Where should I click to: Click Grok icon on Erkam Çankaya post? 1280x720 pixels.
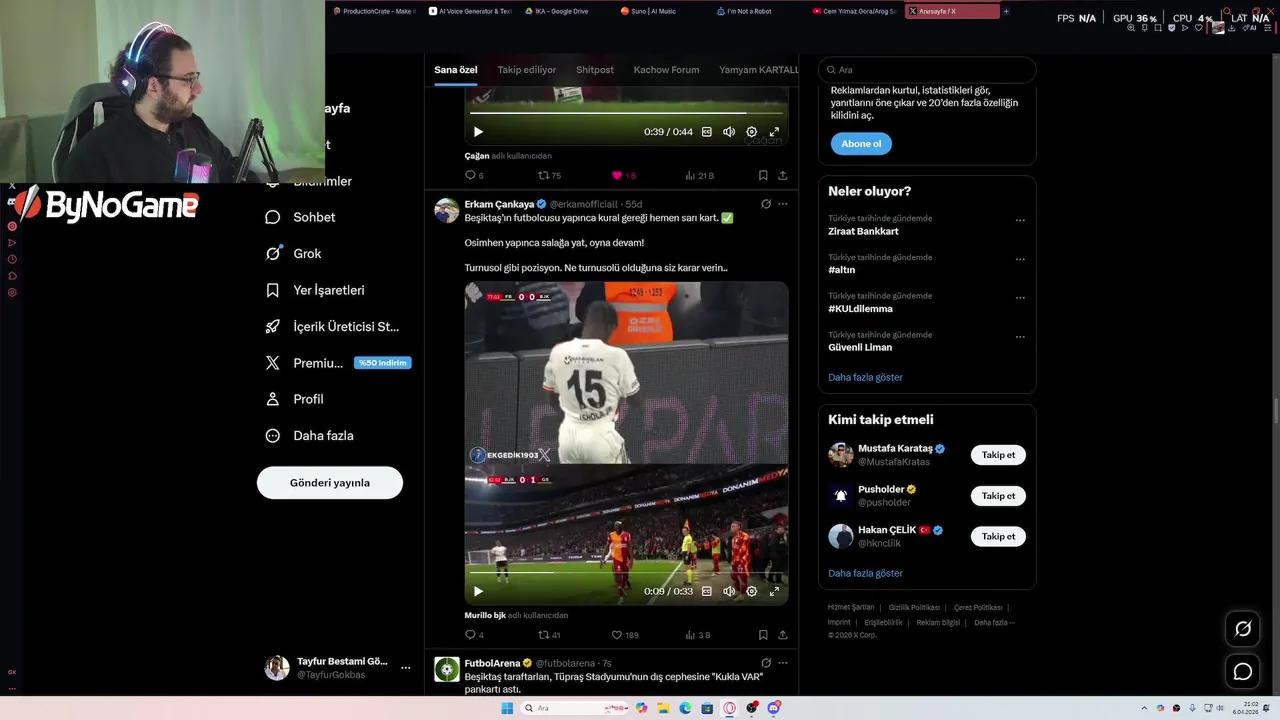[x=766, y=204]
